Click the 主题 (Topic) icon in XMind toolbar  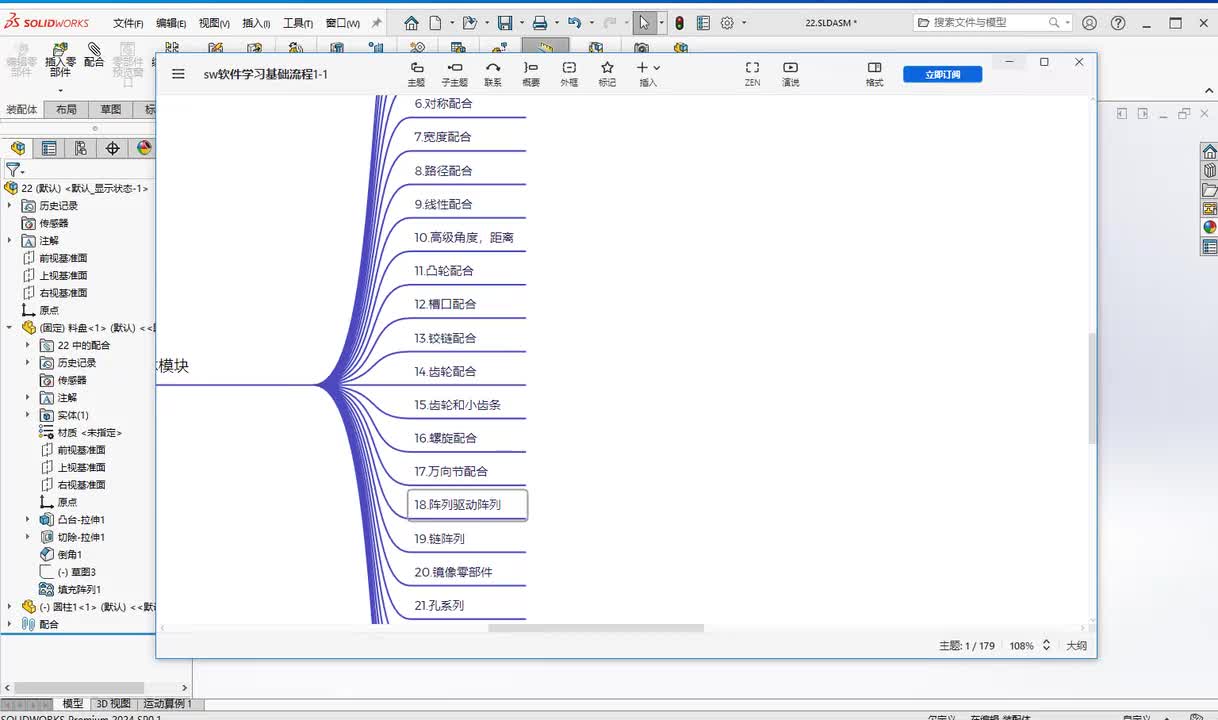tap(416, 73)
